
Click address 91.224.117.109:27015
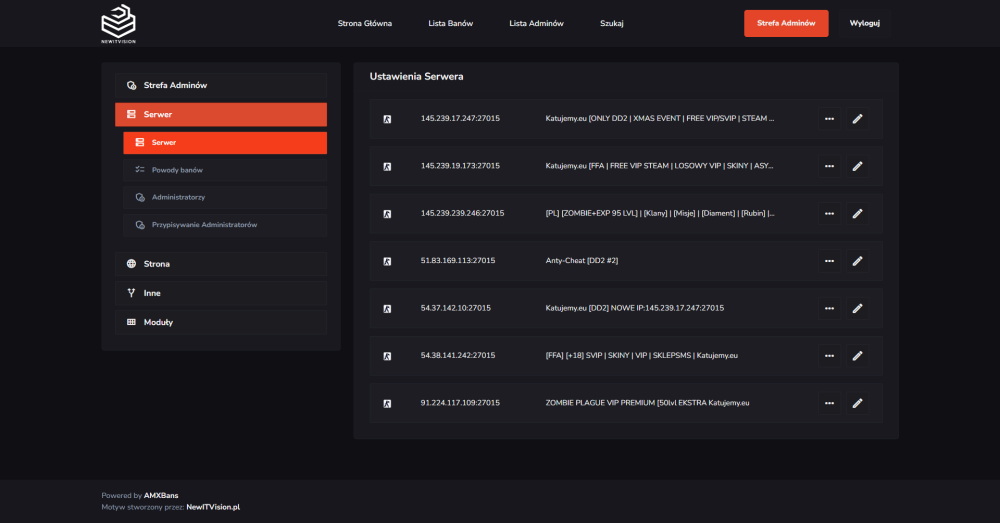click(460, 403)
